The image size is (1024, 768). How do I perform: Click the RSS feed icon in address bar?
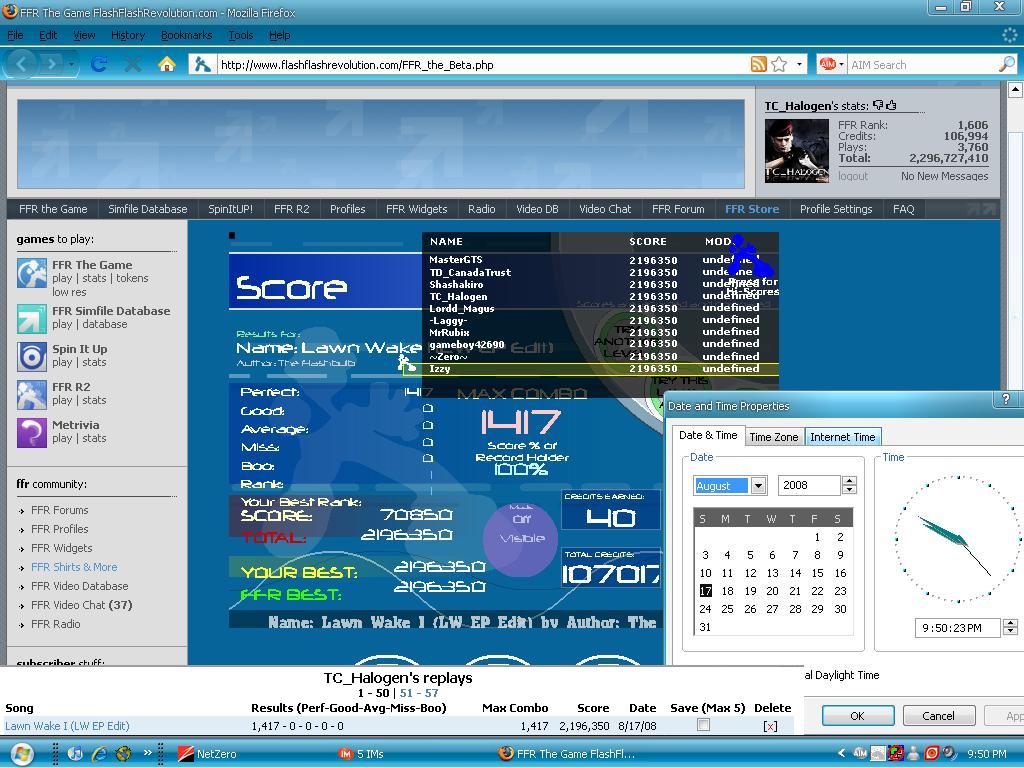pos(758,64)
